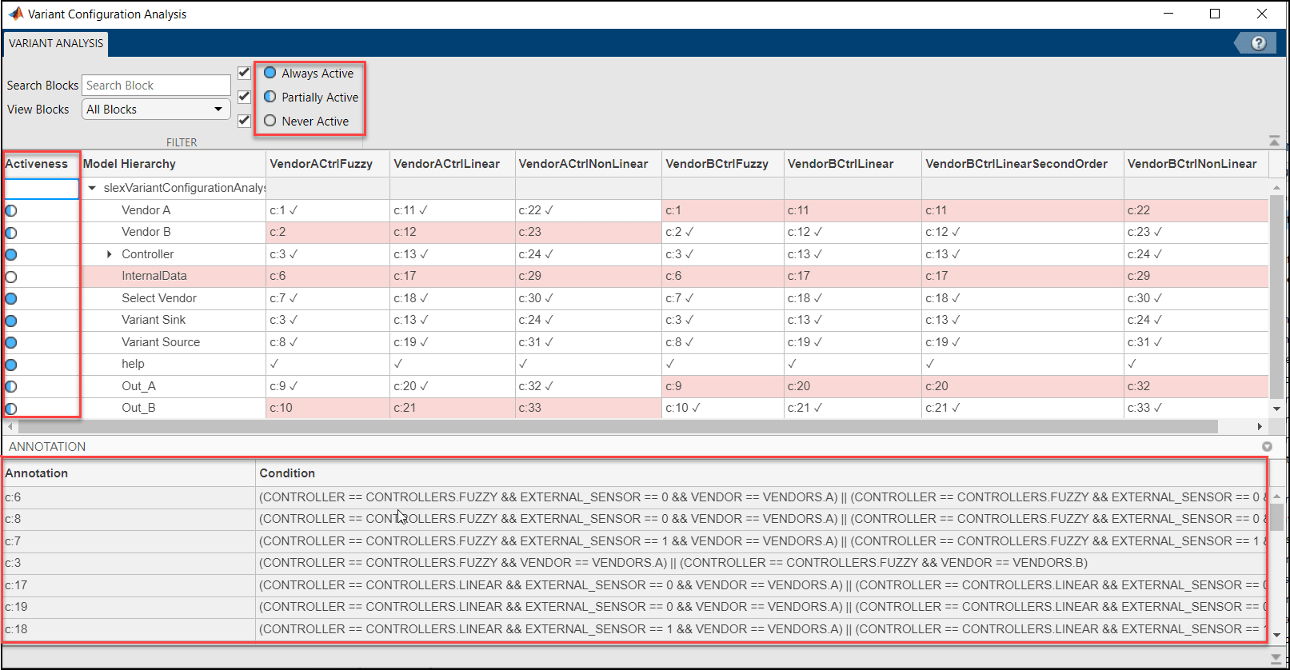Click the activeness icon for InternalData row
This screenshot has width=1290, height=670.
point(11,276)
